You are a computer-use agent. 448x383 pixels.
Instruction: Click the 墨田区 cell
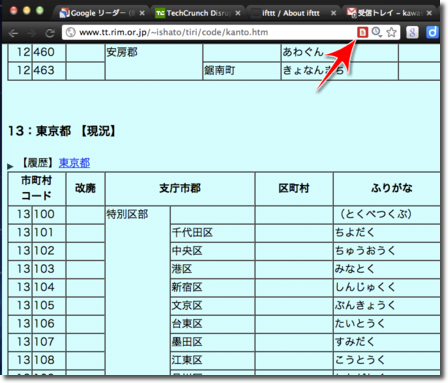[x=212, y=342]
